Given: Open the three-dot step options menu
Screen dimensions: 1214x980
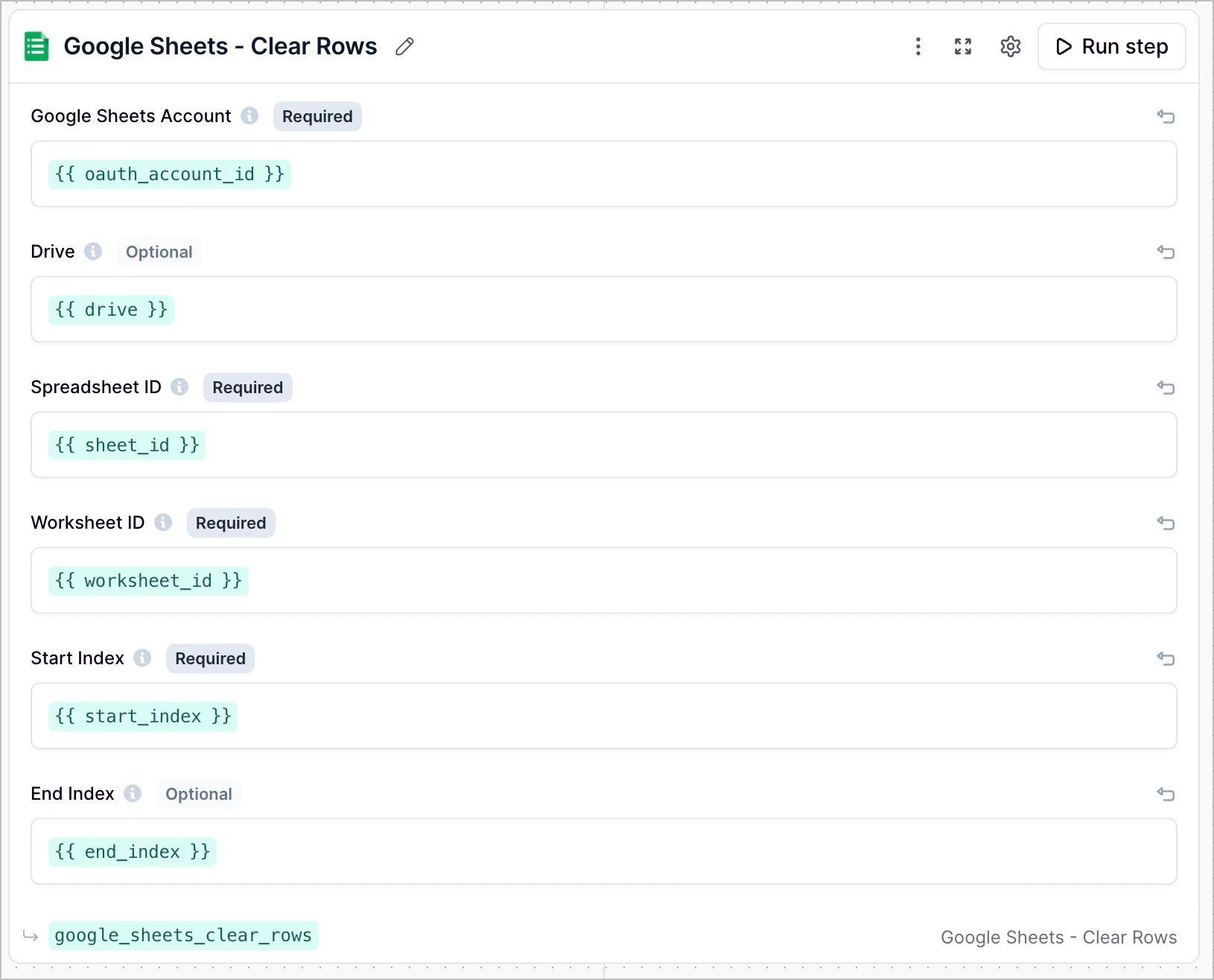Looking at the screenshot, I should pos(918,46).
